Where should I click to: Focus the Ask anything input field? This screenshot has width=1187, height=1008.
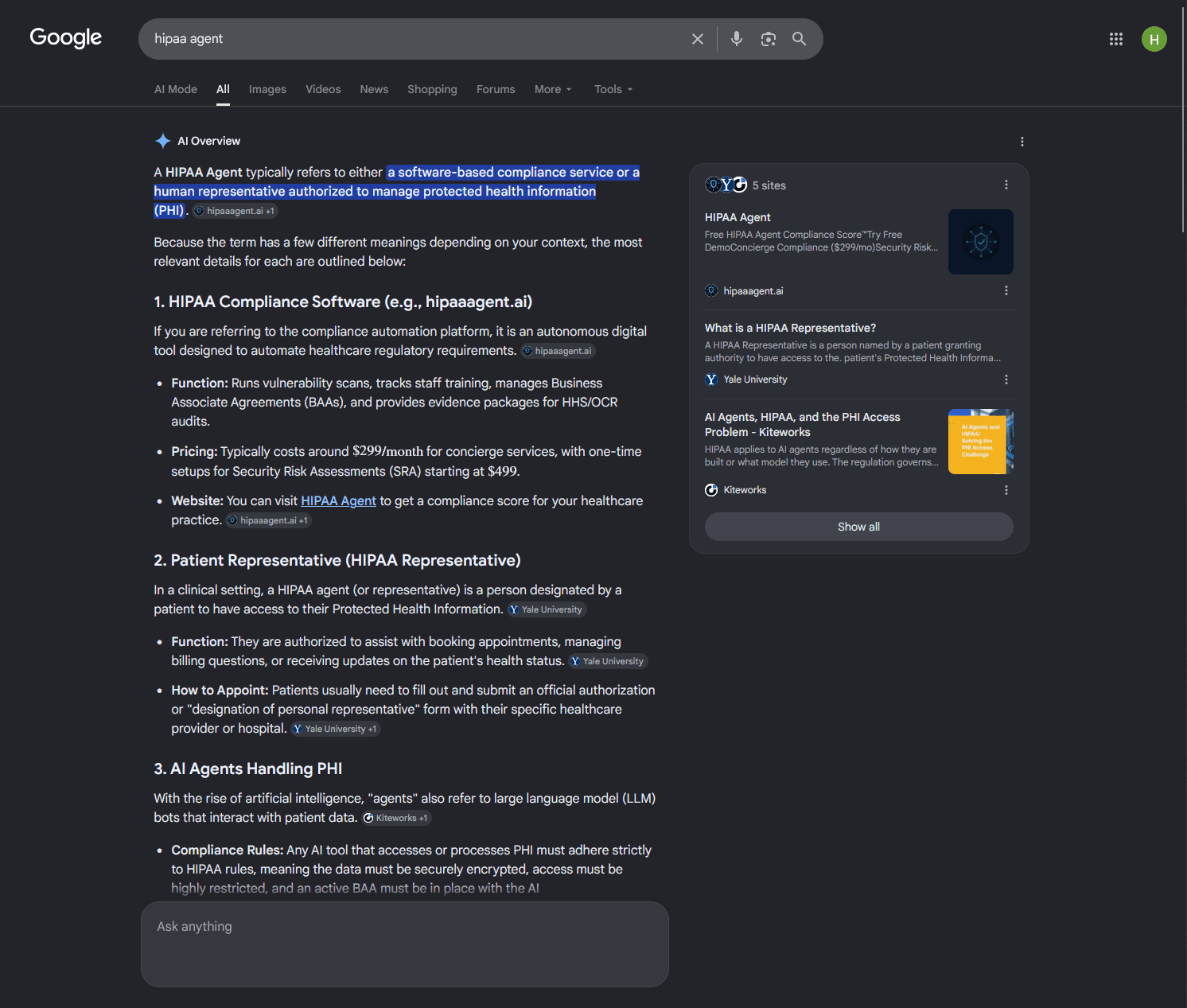405,944
